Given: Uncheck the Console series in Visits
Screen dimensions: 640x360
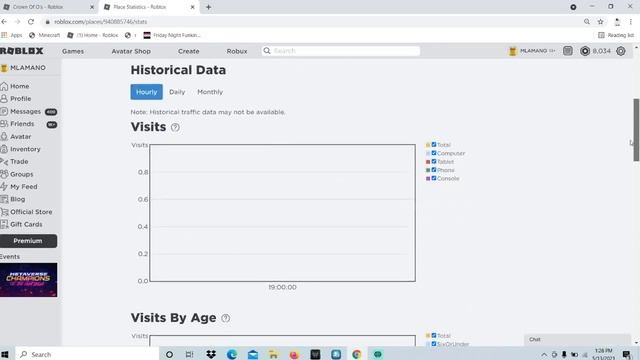Looking at the screenshot, I should 434,178.
